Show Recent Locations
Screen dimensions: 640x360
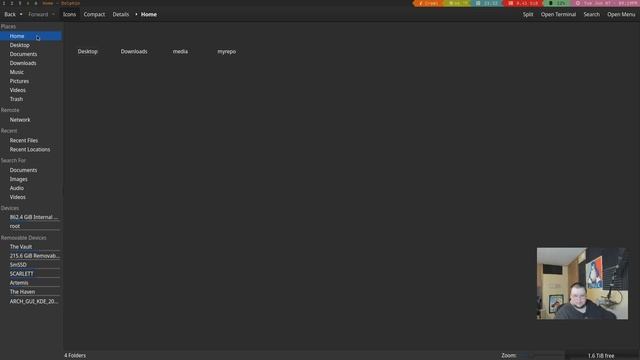click(x=31, y=149)
